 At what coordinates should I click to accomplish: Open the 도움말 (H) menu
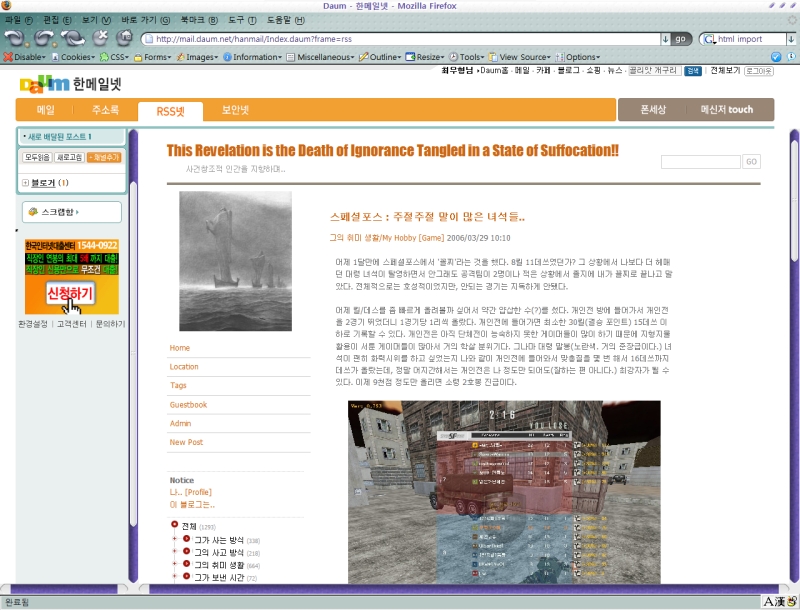pos(286,20)
